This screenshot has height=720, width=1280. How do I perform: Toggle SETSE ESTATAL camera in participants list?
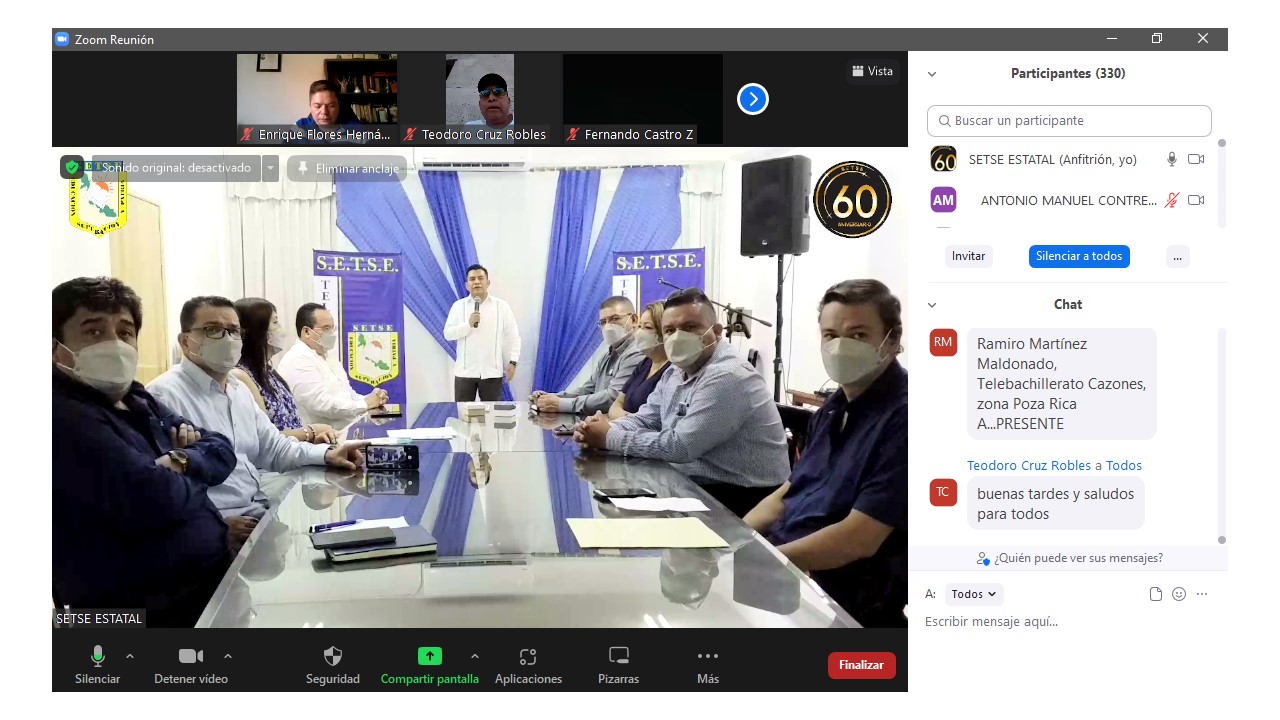pos(1196,159)
